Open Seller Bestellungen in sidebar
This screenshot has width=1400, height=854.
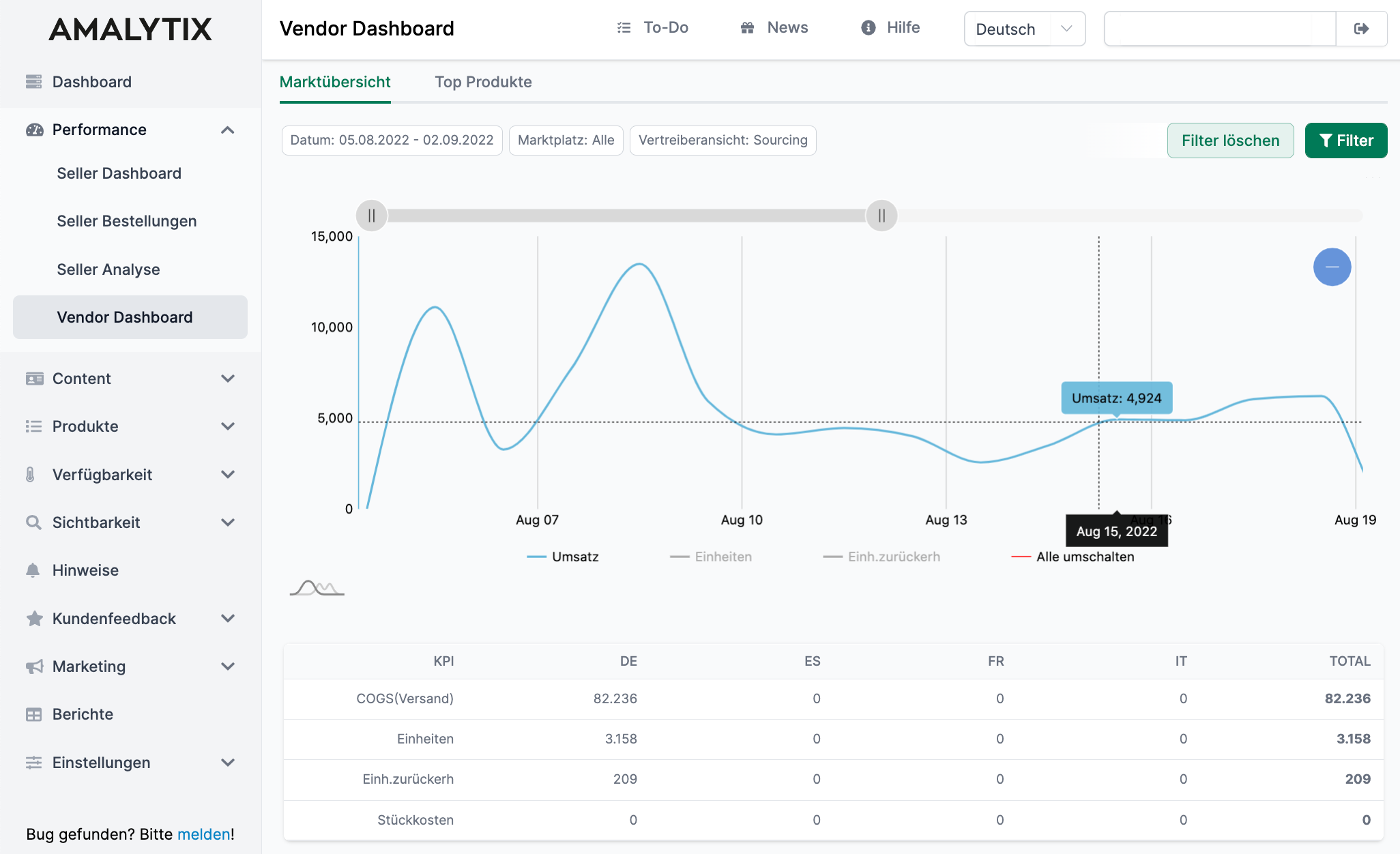click(126, 221)
